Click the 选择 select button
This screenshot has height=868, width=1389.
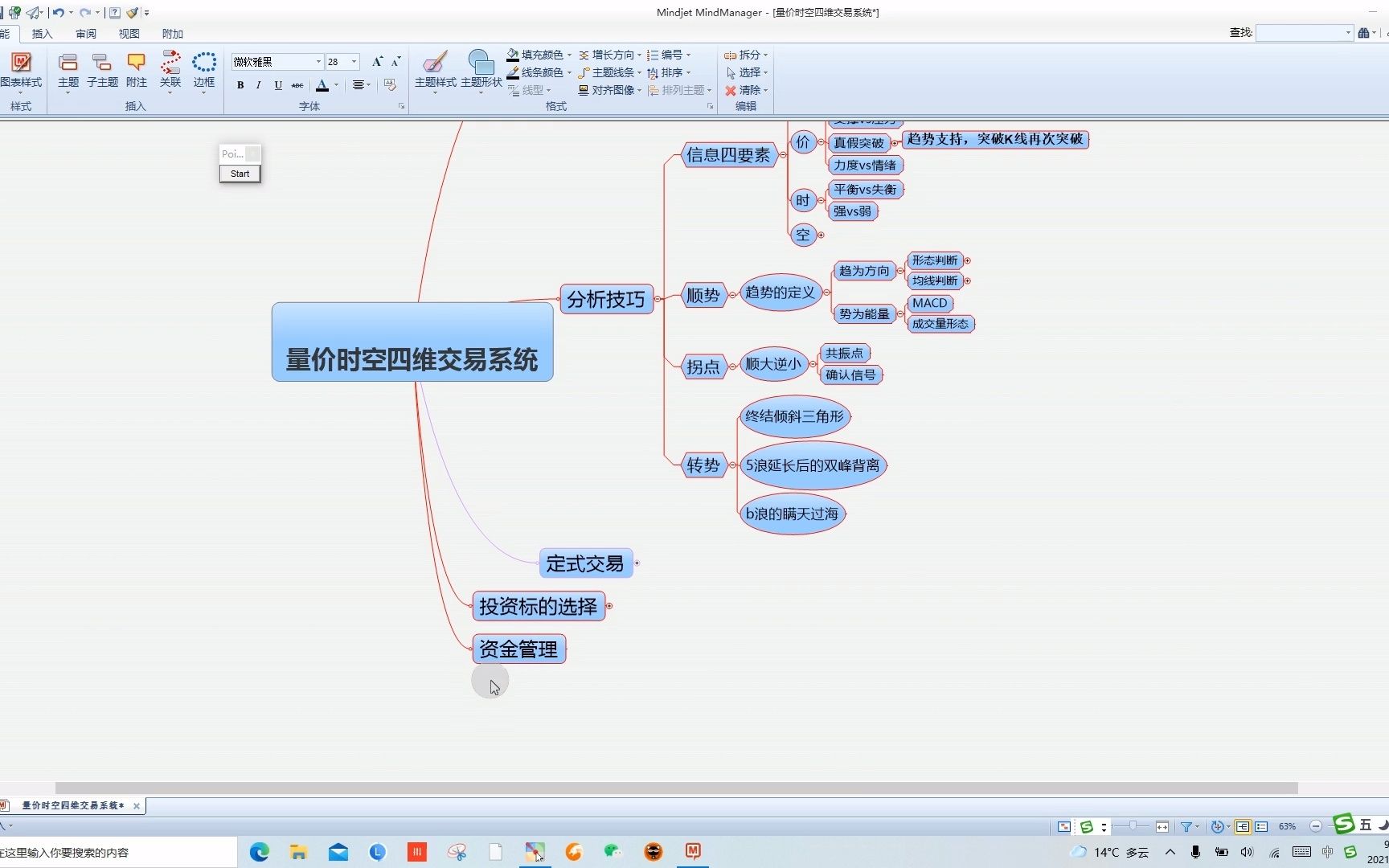click(x=746, y=72)
